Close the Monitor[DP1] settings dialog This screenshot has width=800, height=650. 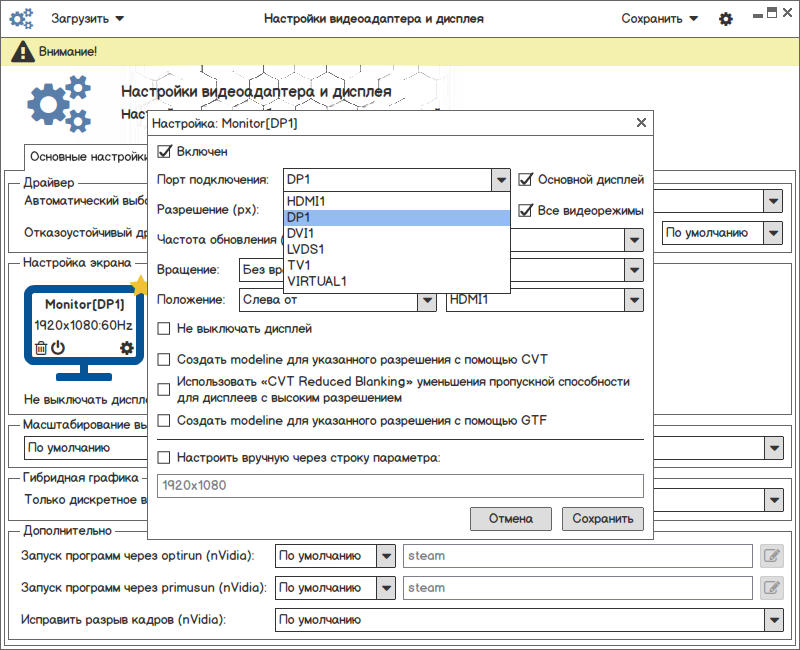pyautogui.click(x=641, y=123)
